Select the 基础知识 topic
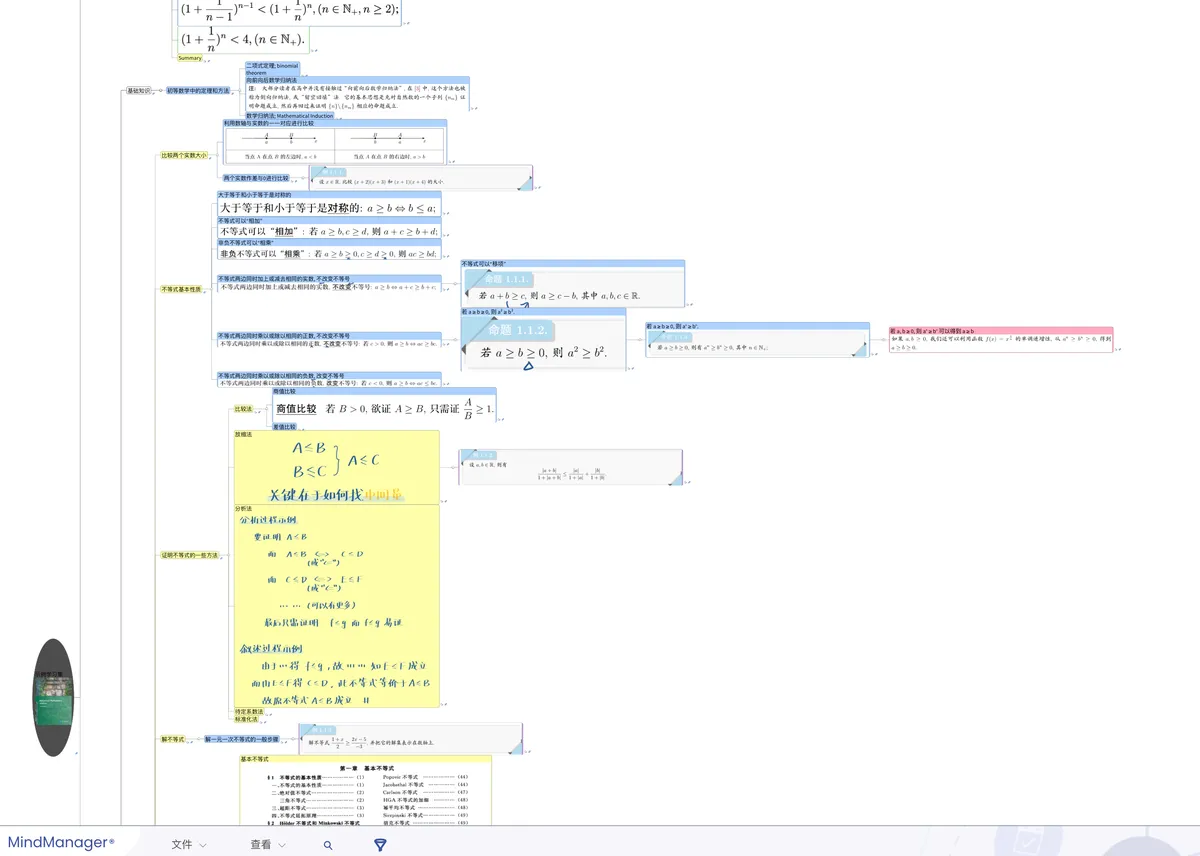 point(138,90)
